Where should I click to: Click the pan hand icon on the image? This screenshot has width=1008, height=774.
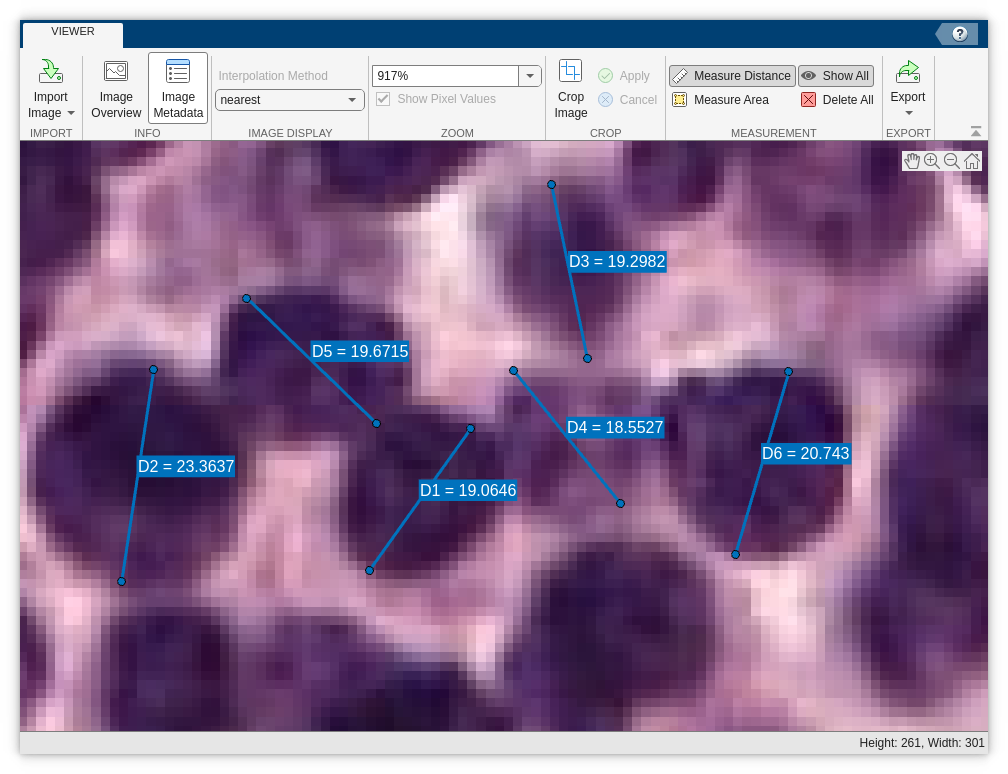tap(913, 160)
